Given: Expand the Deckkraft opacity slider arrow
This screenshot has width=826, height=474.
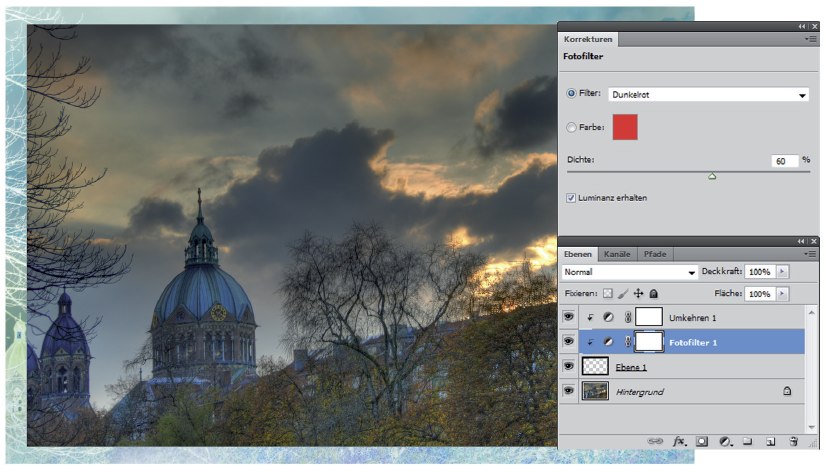Looking at the screenshot, I should (782, 272).
